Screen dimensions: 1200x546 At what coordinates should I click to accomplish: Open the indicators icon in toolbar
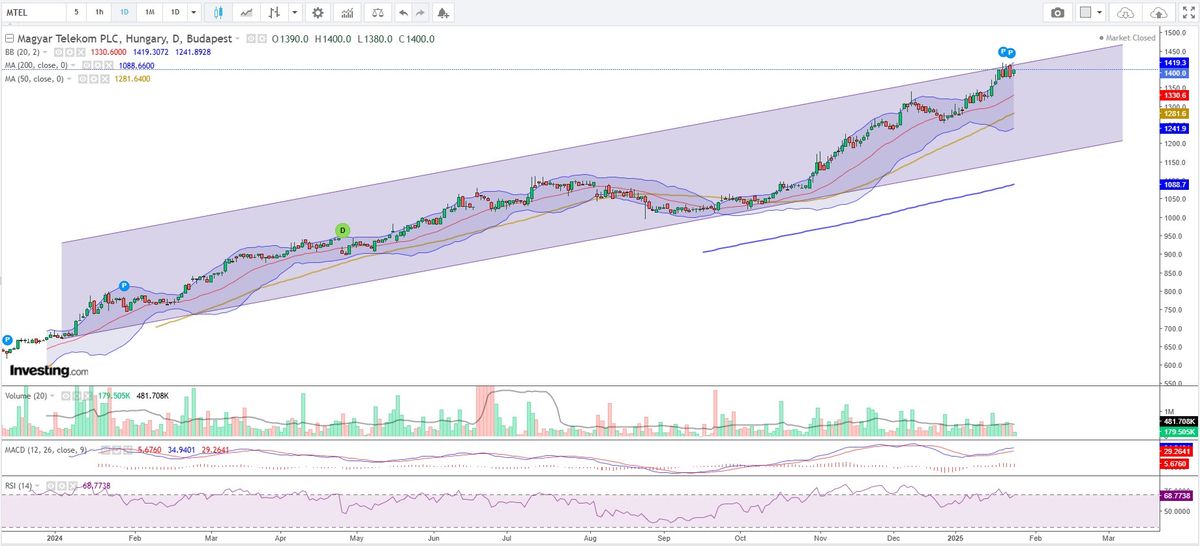[x=346, y=13]
